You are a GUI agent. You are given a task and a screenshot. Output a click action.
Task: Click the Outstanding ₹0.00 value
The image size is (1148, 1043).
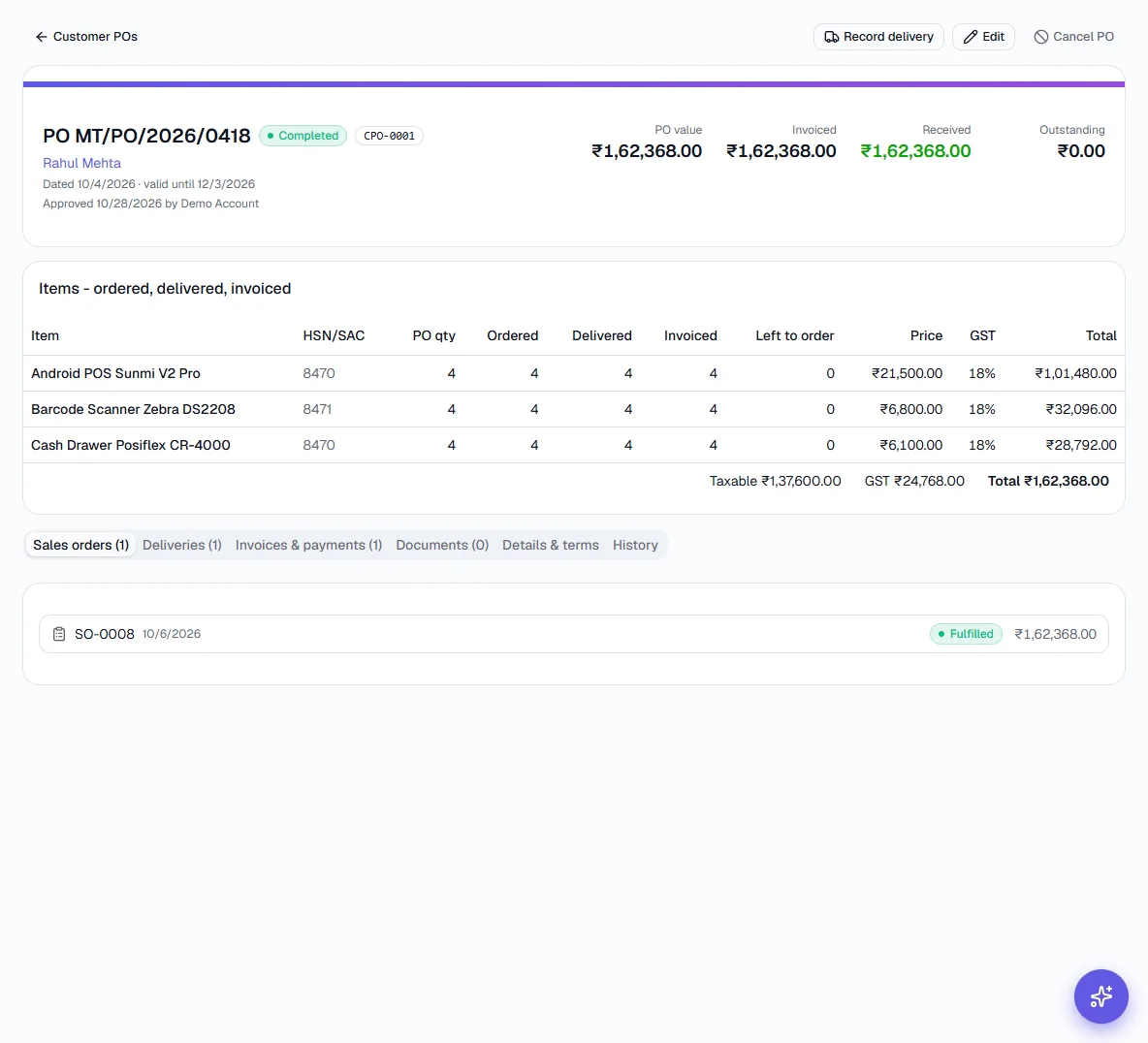(1081, 151)
